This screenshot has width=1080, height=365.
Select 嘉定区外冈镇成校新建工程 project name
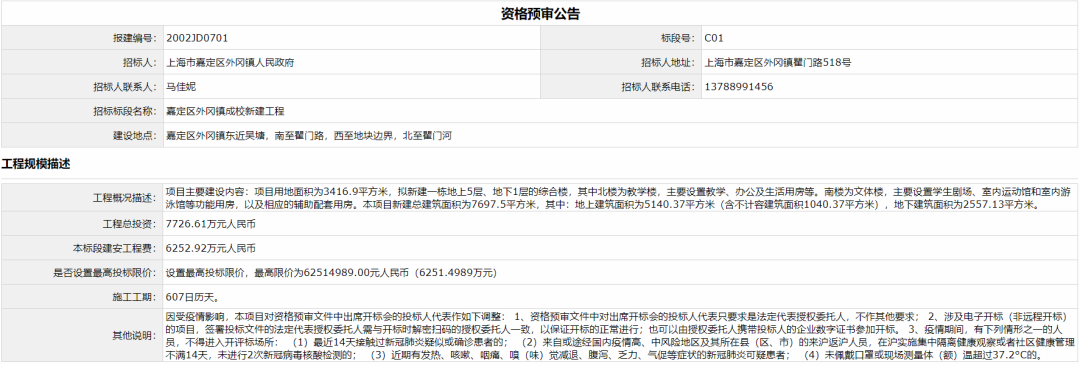tap(225, 111)
